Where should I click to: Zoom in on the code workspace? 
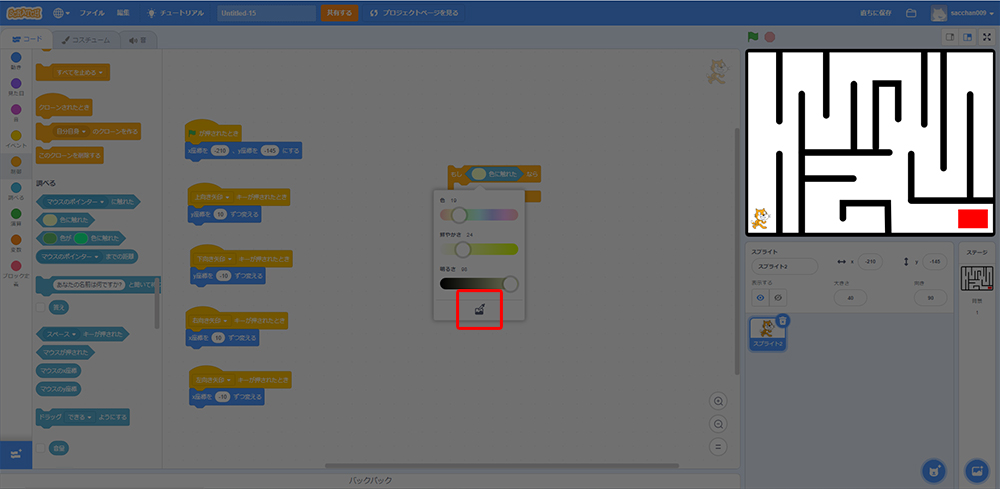click(718, 400)
